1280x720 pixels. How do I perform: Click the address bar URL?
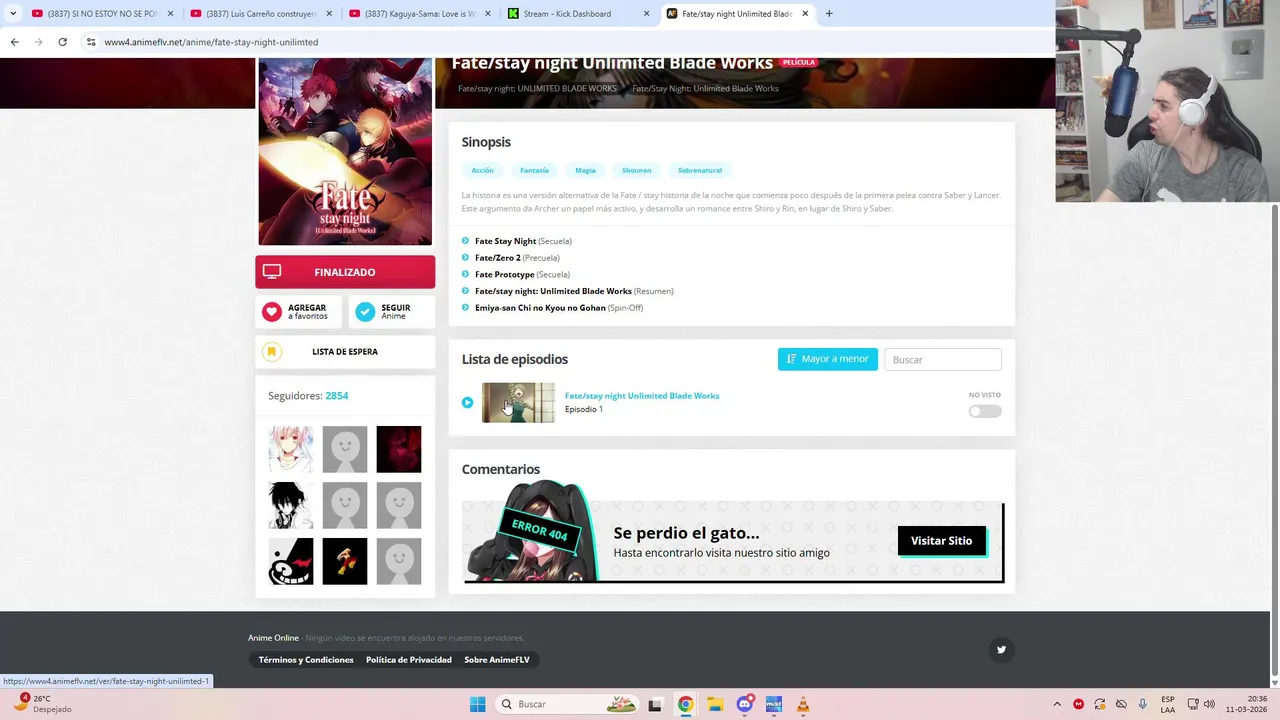point(211,42)
